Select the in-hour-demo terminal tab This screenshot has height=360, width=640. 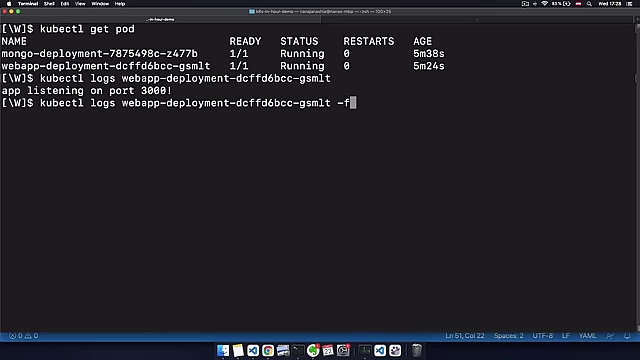[160, 19]
